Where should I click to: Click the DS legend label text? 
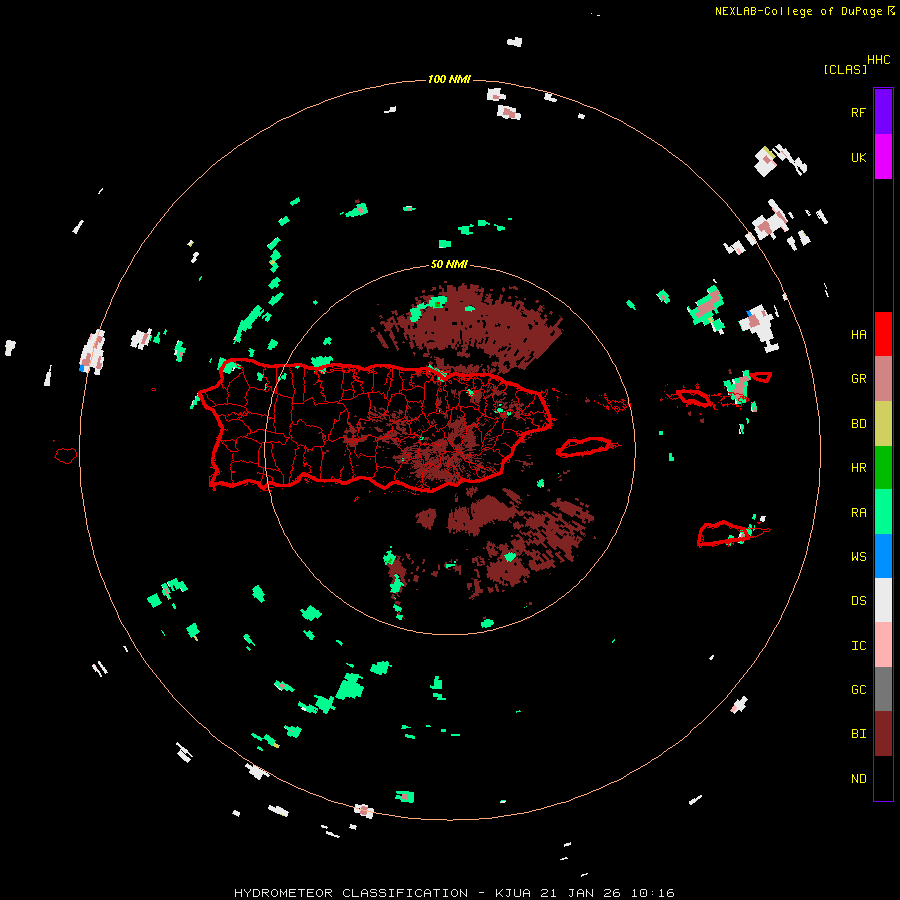click(859, 601)
